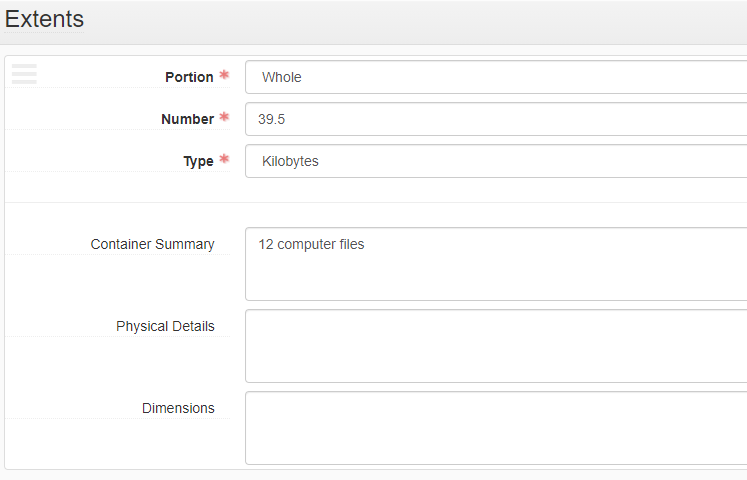
Task: Click the red asterisk beside Number
Action: click(224, 118)
